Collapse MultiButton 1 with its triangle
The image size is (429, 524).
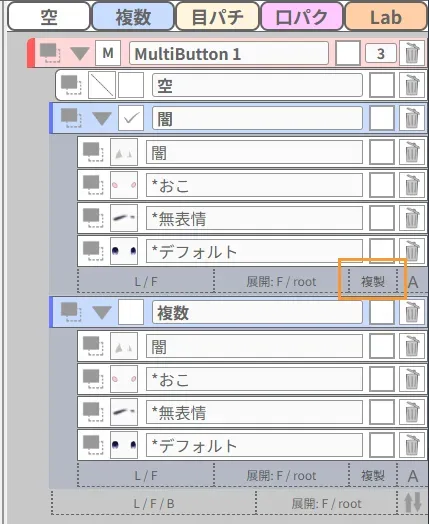pyautogui.click(x=80, y=53)
